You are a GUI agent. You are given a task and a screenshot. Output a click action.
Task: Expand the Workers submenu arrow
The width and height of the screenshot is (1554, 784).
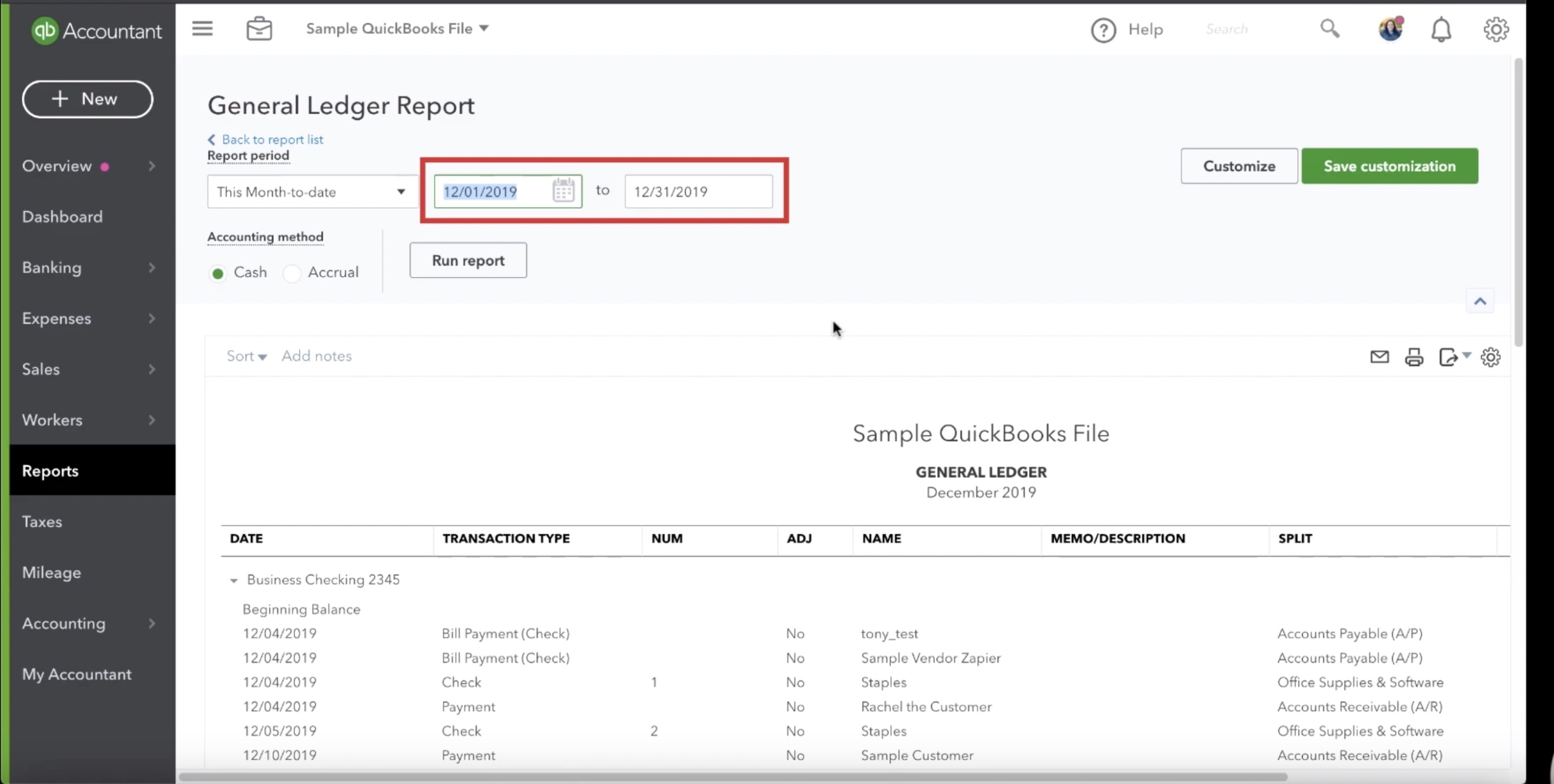point(152,420)
